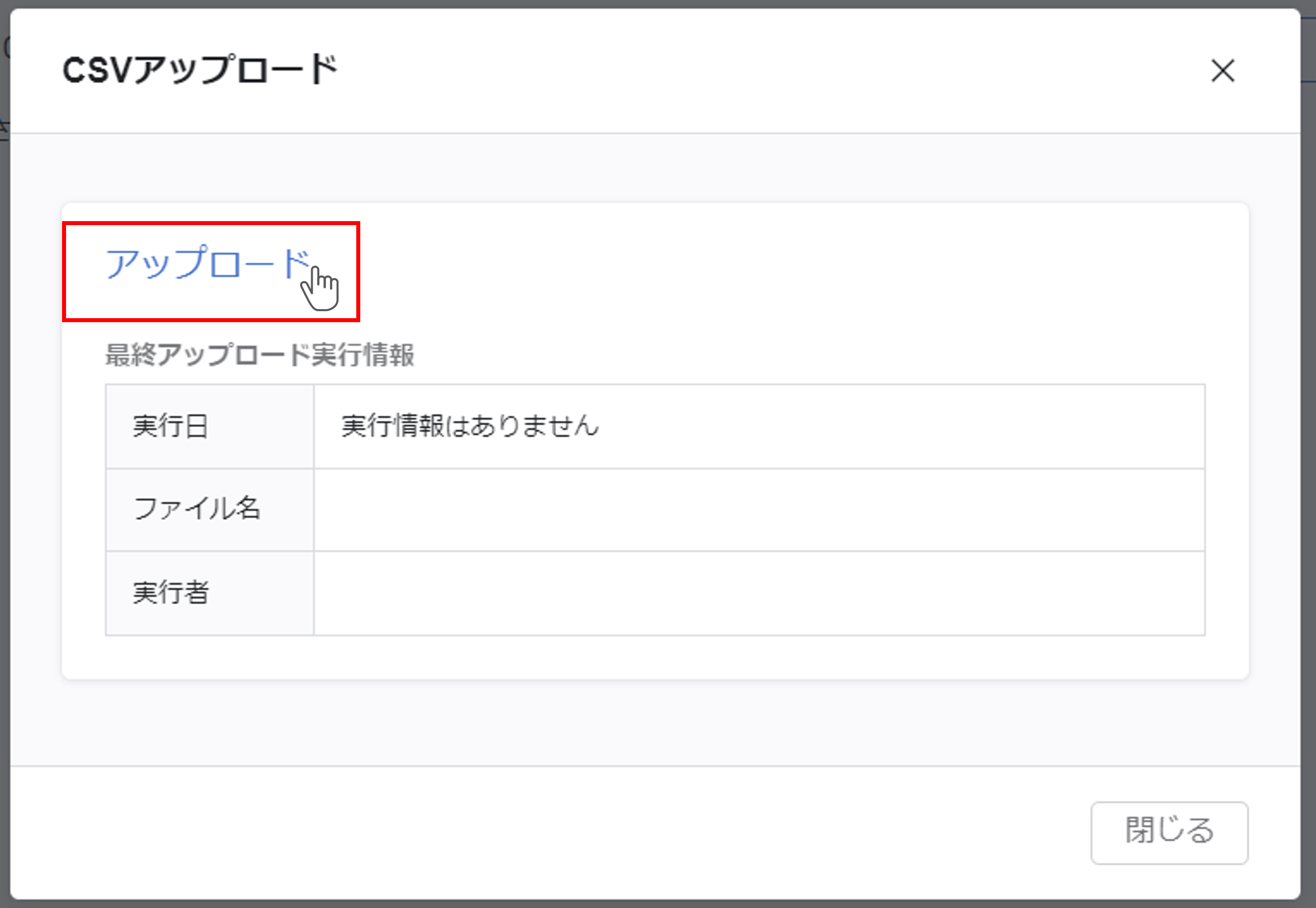This screenshot has width=1316, height=908.
Task: Click the 最終アップロード実行情報 heading
Action: (x=259, y=354)
